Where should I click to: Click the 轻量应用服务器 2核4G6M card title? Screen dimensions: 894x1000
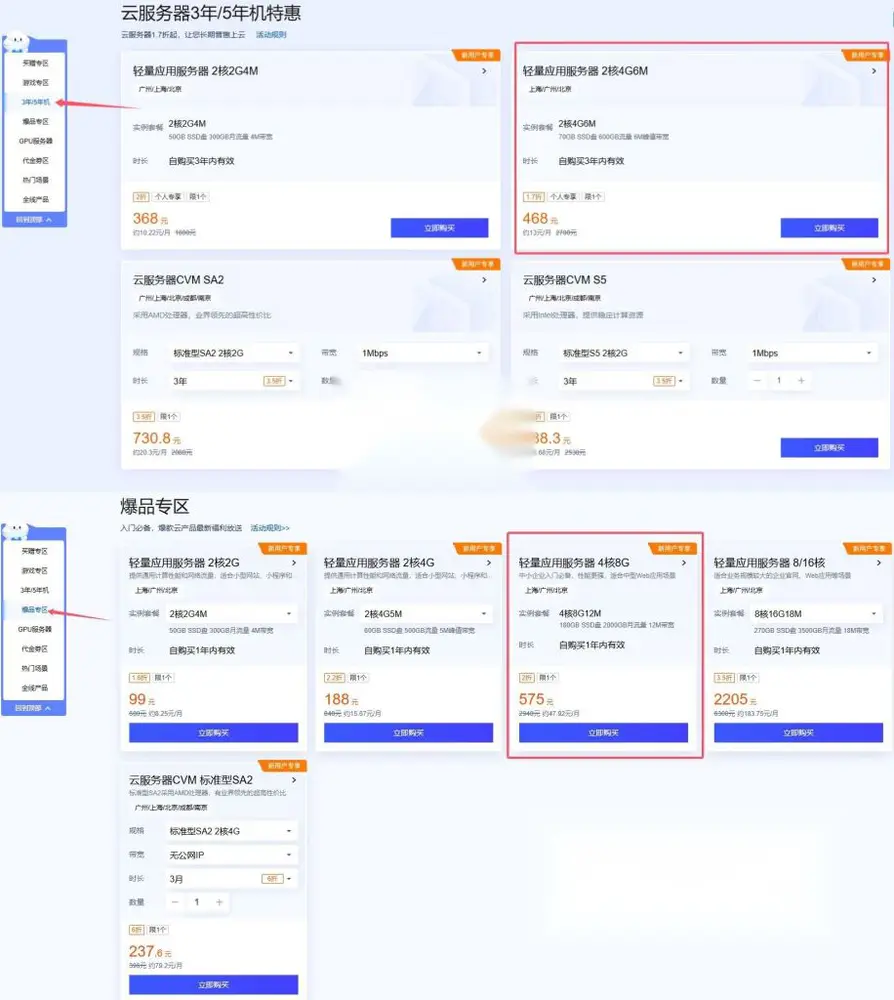tap(585, 71)
